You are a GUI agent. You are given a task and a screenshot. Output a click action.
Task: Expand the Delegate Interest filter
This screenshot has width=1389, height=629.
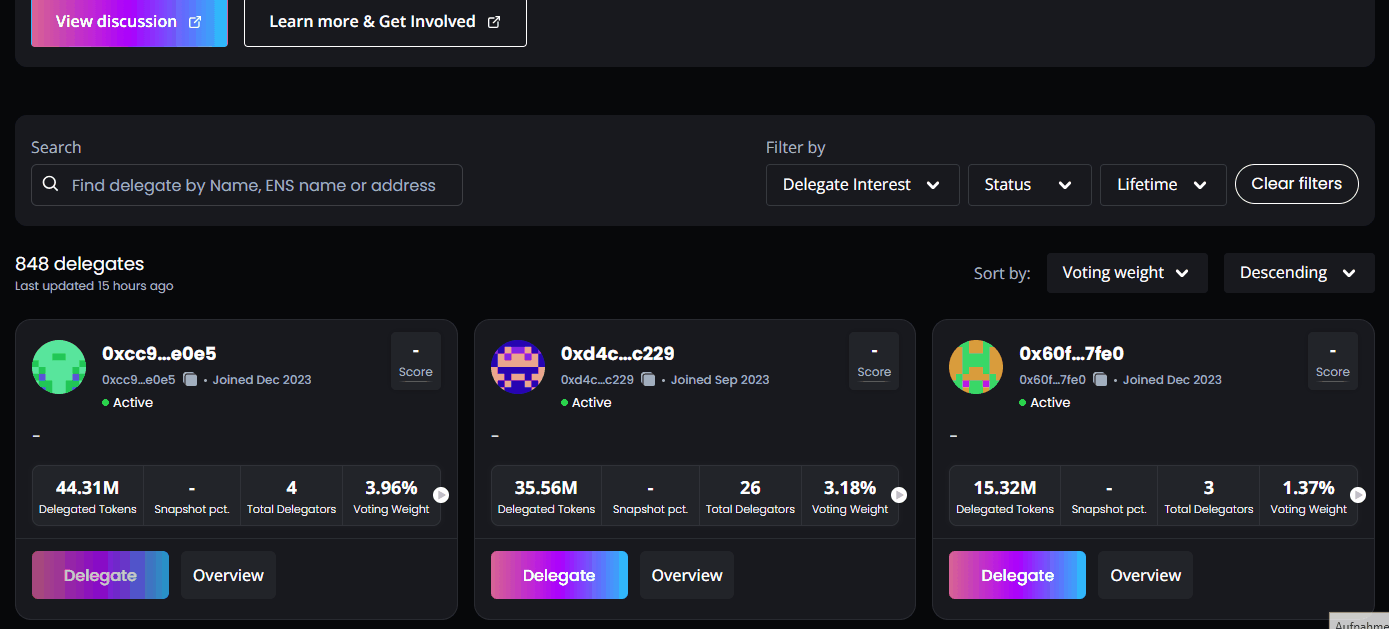(x=862, y=185)
